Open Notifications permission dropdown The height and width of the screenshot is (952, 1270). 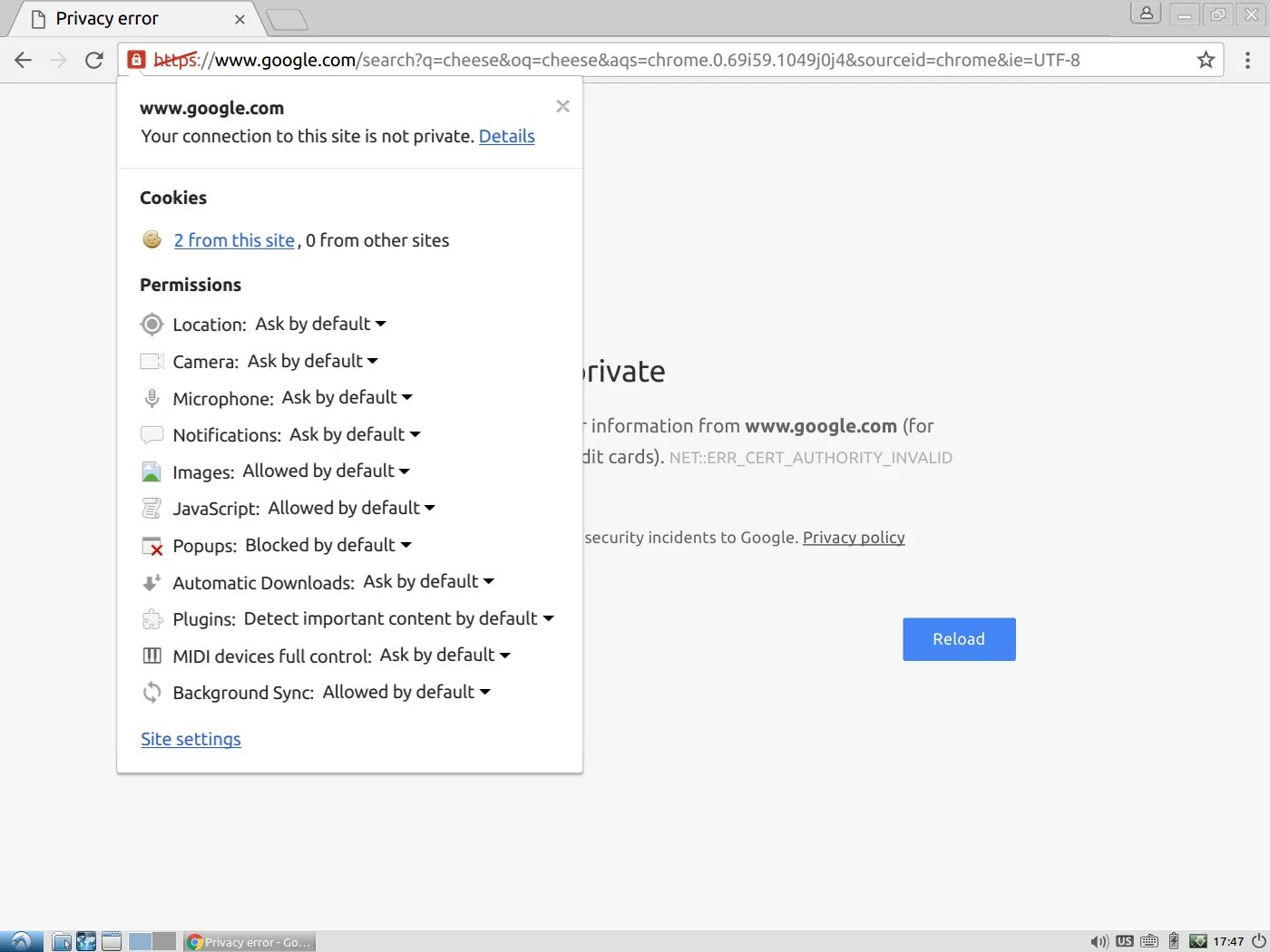tap(355, 434)
